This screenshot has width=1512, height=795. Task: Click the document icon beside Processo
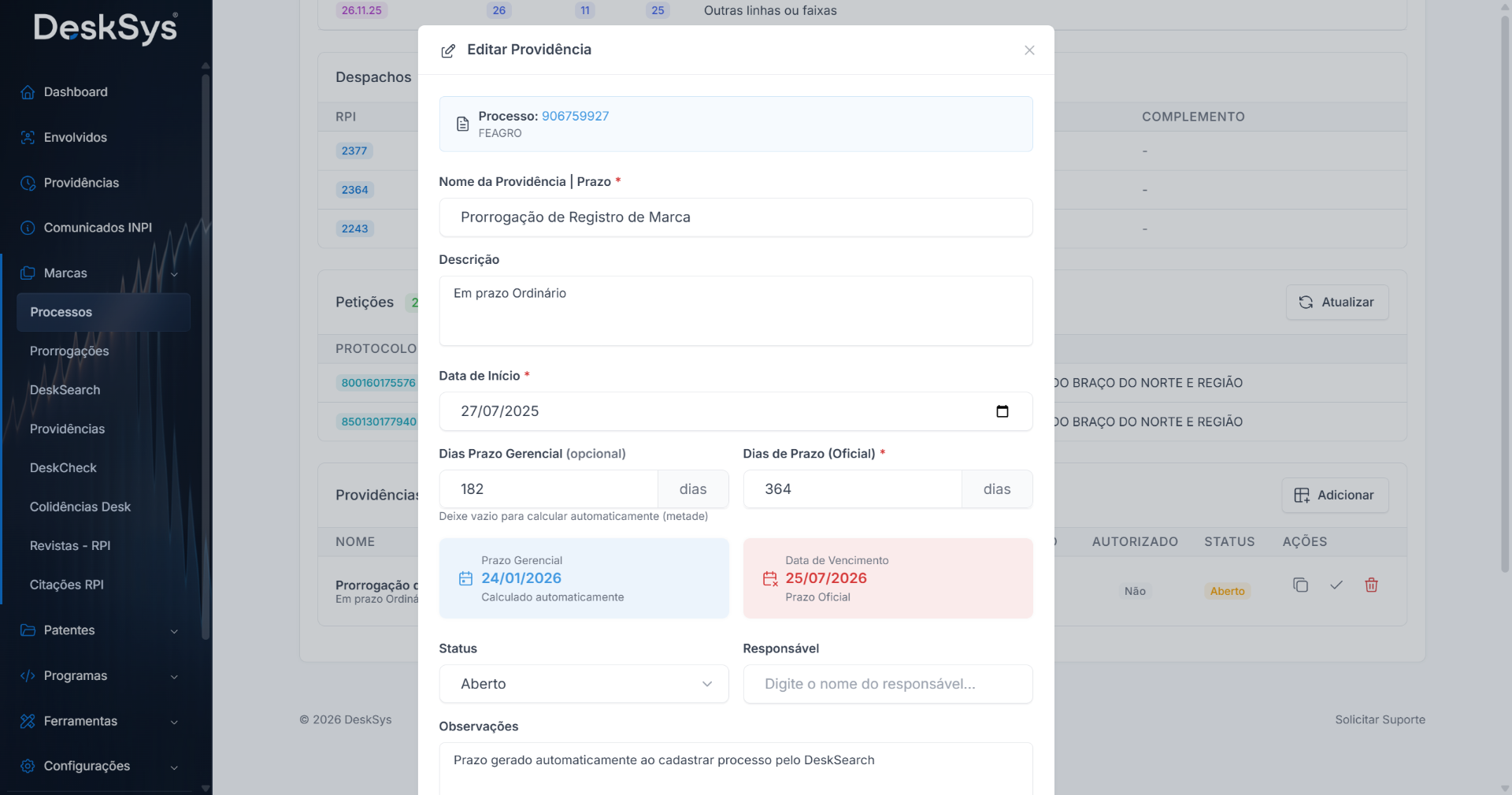(463, 124)
